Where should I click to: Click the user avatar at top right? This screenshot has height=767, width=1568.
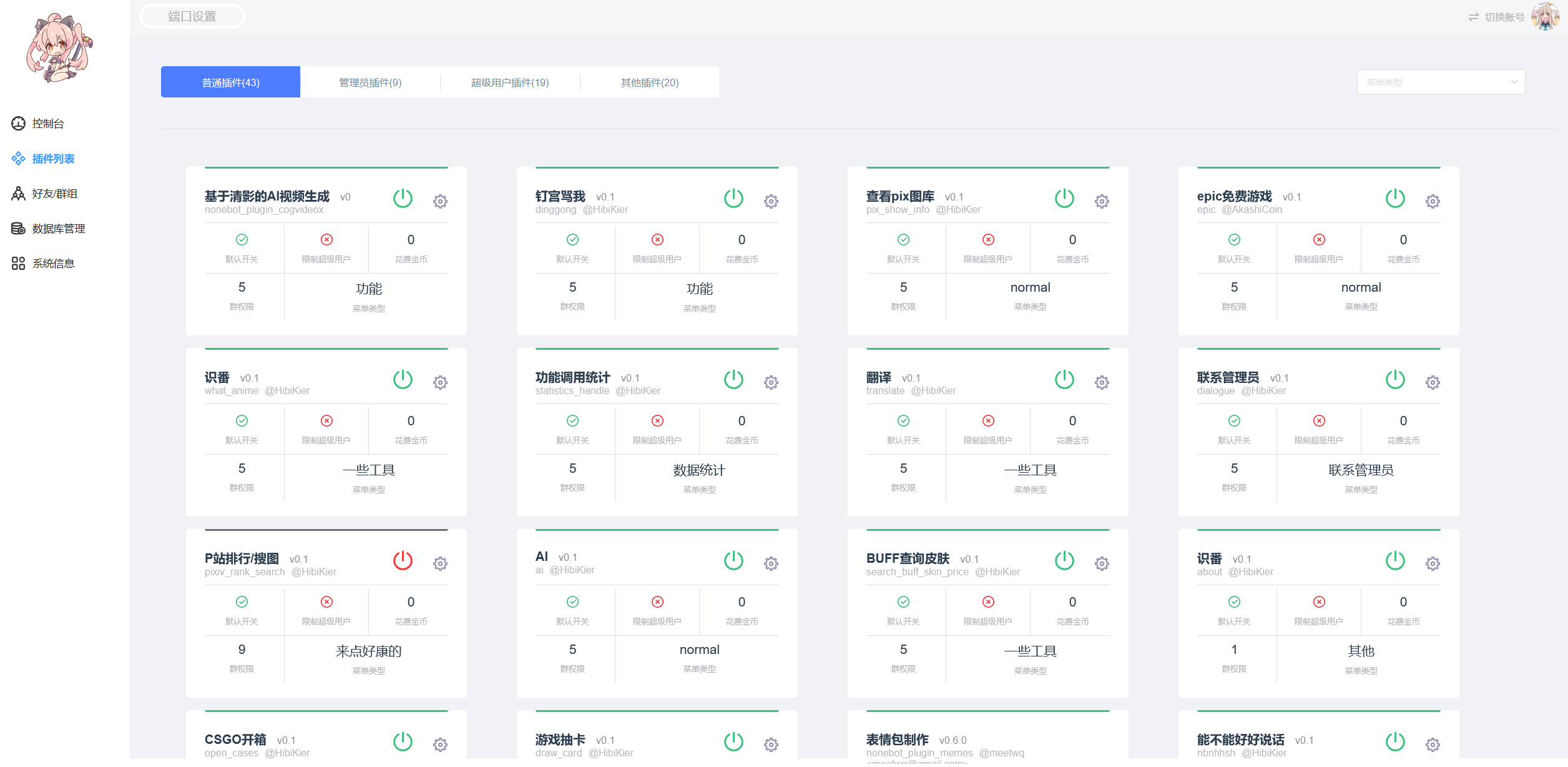tap(1546, 16)
